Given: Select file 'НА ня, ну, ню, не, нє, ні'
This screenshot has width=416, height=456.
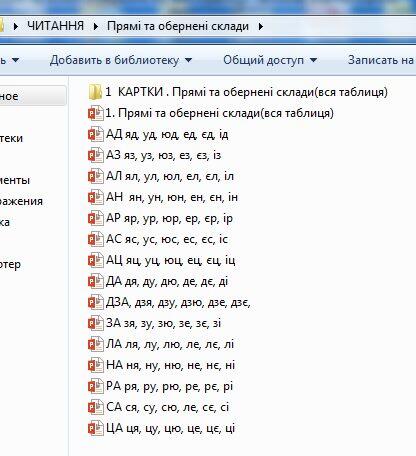Looking at the screenshot, I should click(x=170, y=365).
